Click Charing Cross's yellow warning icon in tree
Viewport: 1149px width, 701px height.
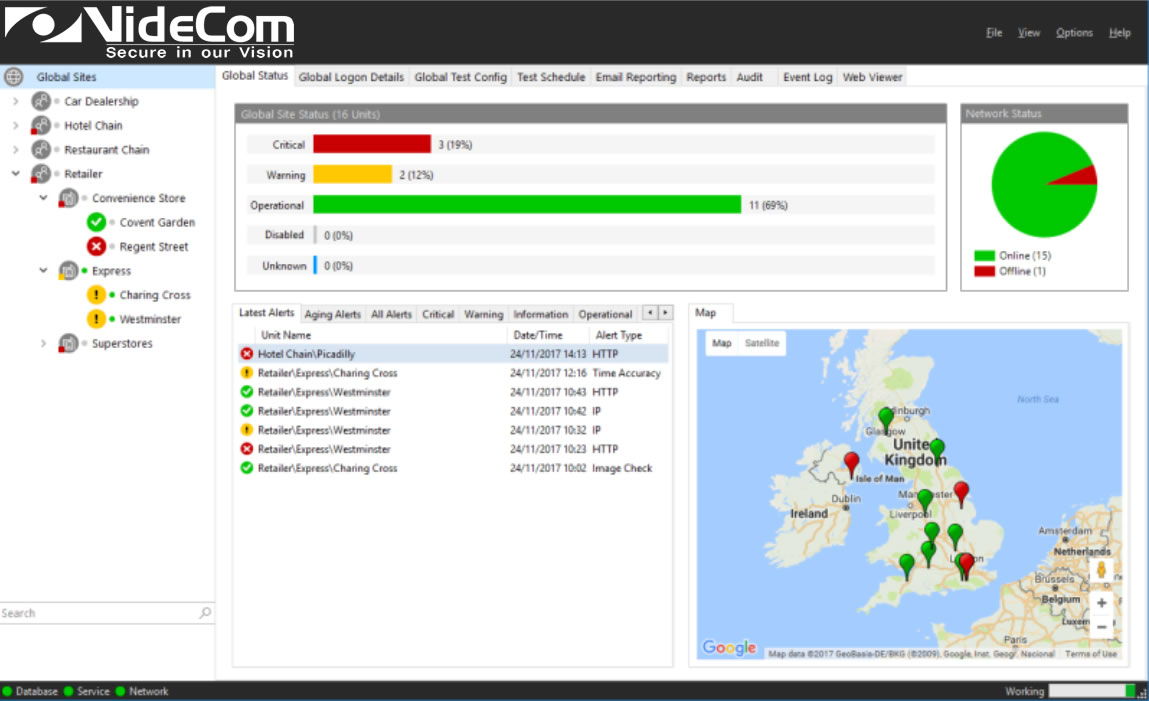coord(96,294)
